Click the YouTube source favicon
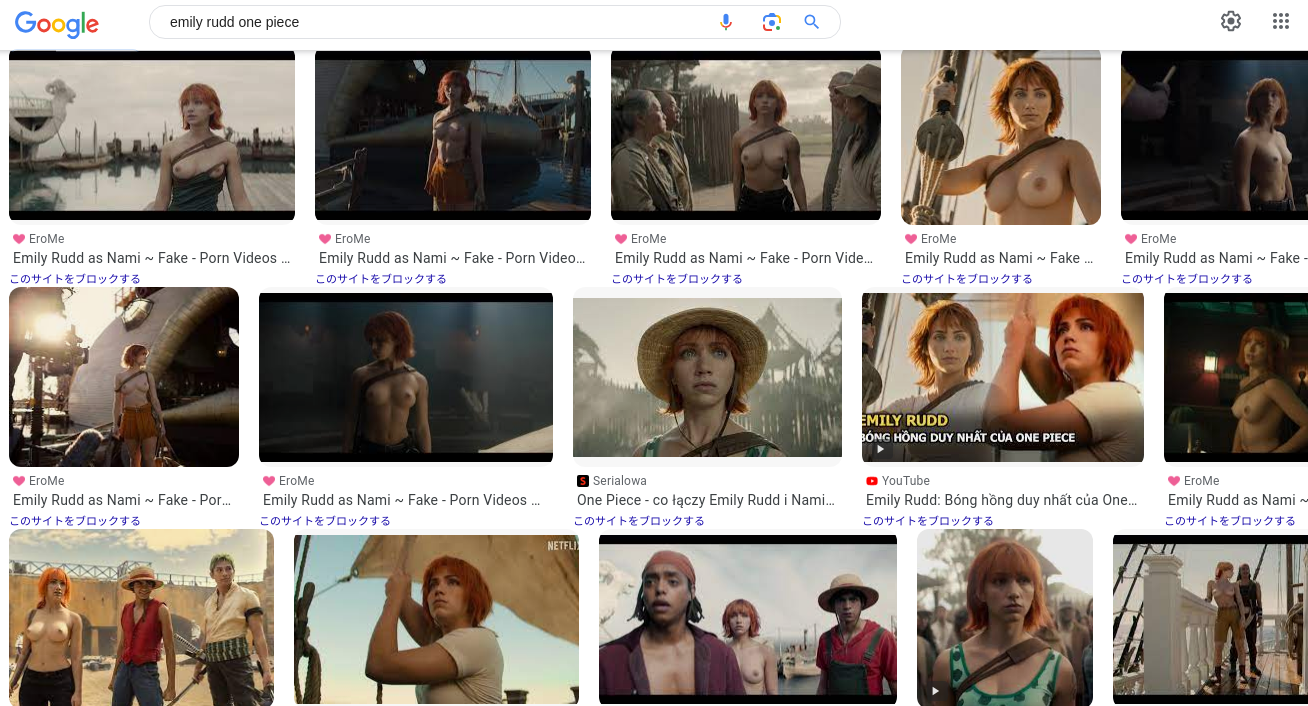The width and height of the screenshot is (1308, 706). point(872,481)
